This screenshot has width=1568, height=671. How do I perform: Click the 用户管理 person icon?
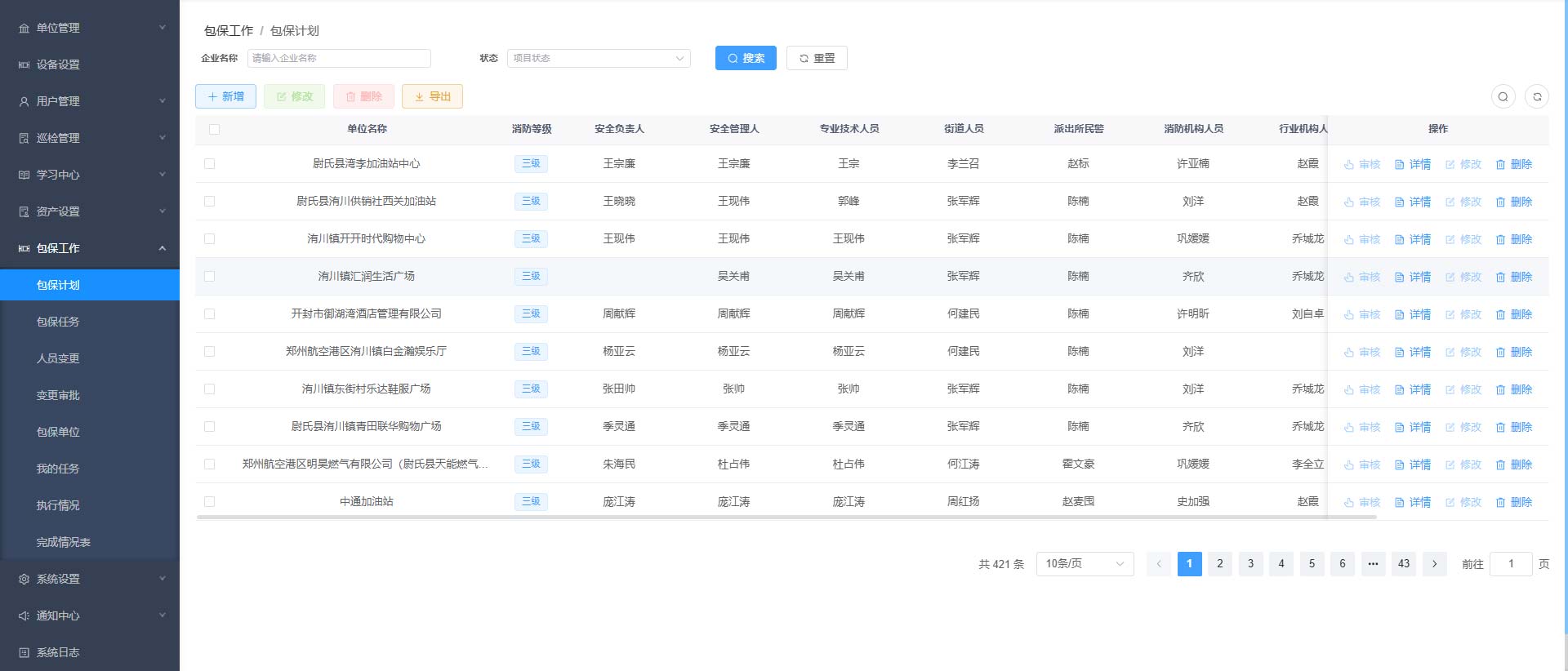coord(24,102)
